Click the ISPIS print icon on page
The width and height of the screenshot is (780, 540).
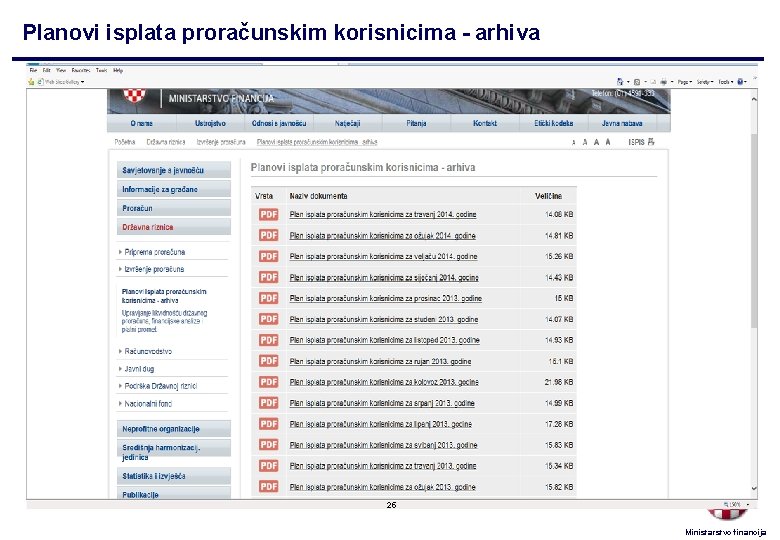tap(651, 142)
